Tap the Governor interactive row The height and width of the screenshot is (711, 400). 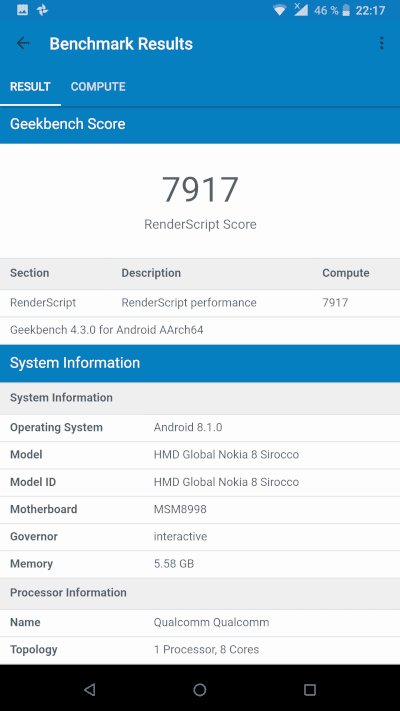(200, 536)
